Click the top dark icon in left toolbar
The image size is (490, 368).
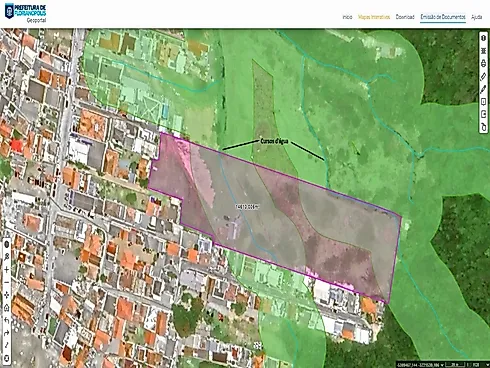click(7, 244)
